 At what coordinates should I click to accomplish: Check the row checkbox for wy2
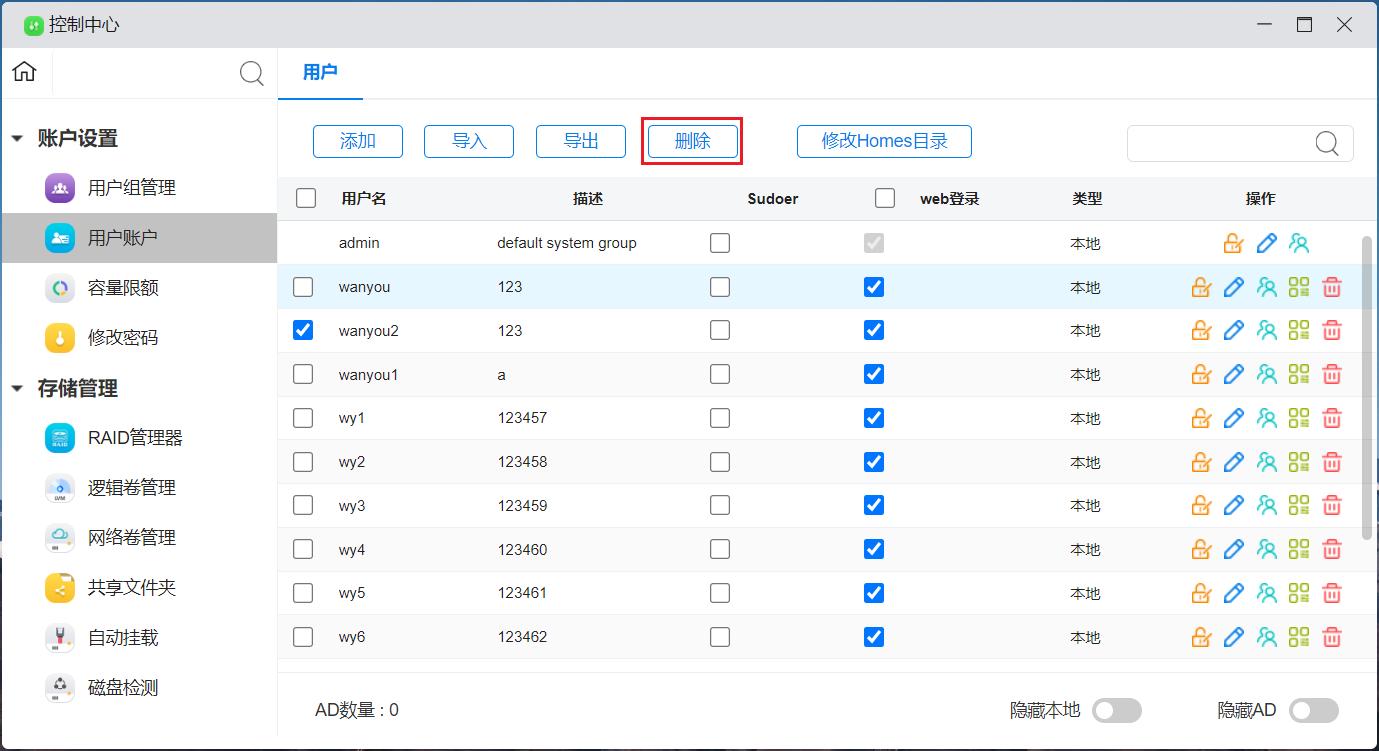303,462
